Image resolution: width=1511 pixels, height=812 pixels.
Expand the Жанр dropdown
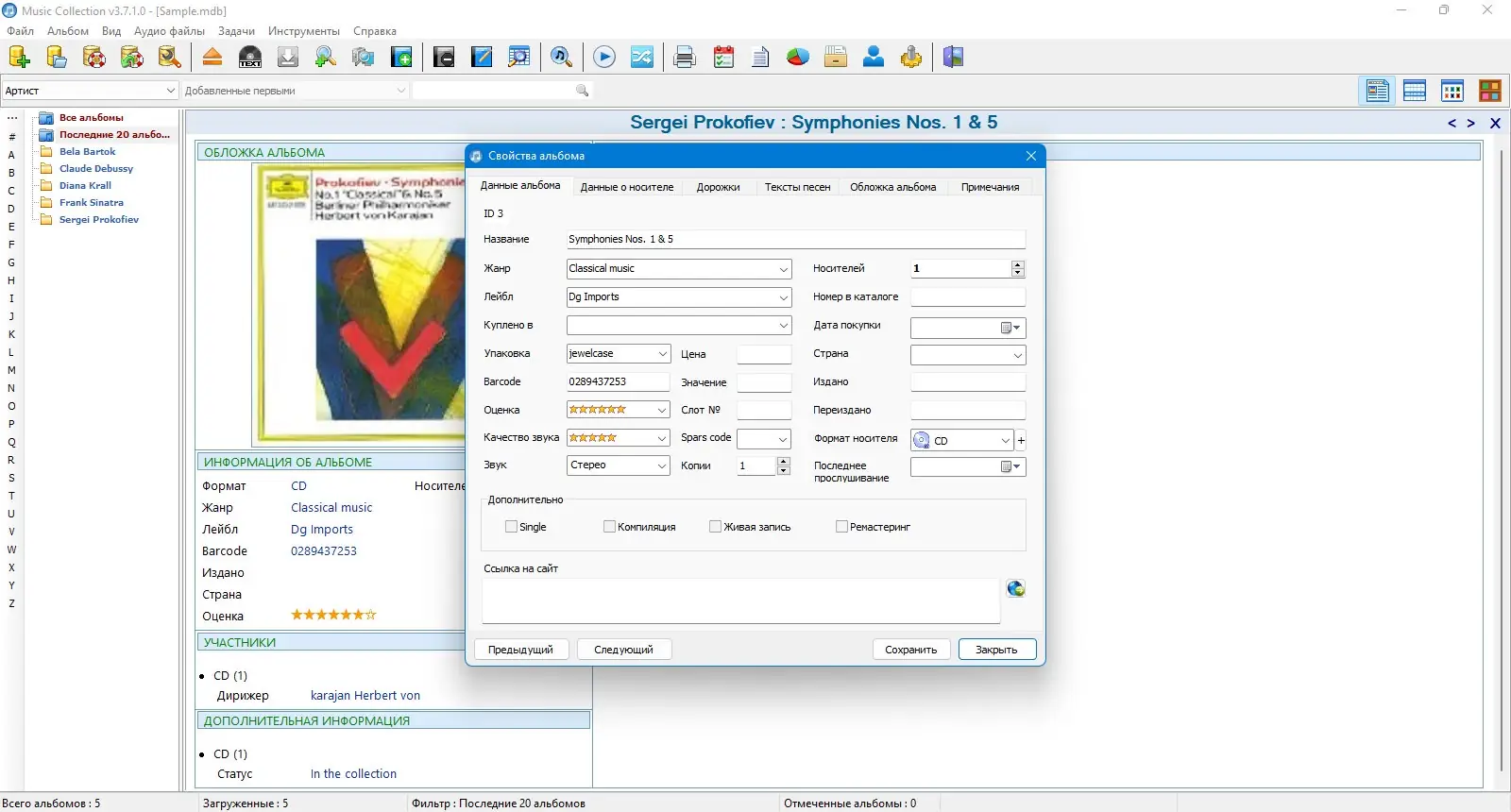click(784, 269)
